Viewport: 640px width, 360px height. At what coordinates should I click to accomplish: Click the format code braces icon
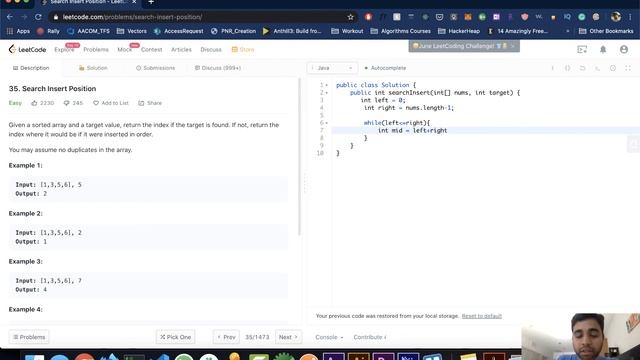pos(567,68)
